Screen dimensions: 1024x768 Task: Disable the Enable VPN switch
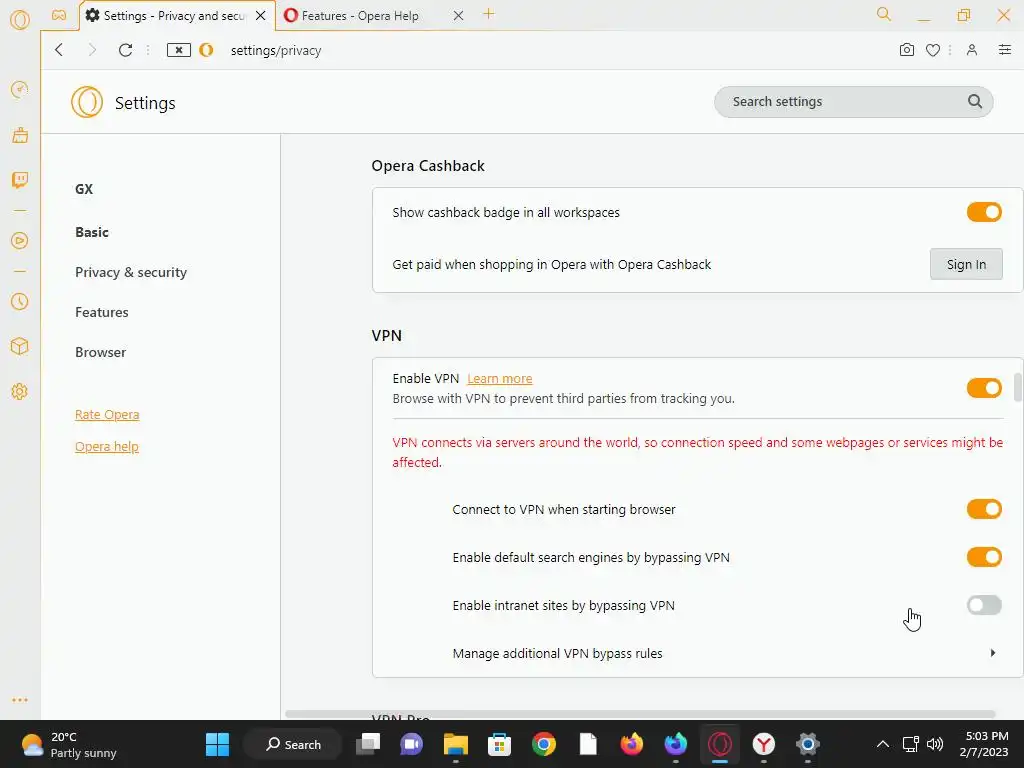984,388
